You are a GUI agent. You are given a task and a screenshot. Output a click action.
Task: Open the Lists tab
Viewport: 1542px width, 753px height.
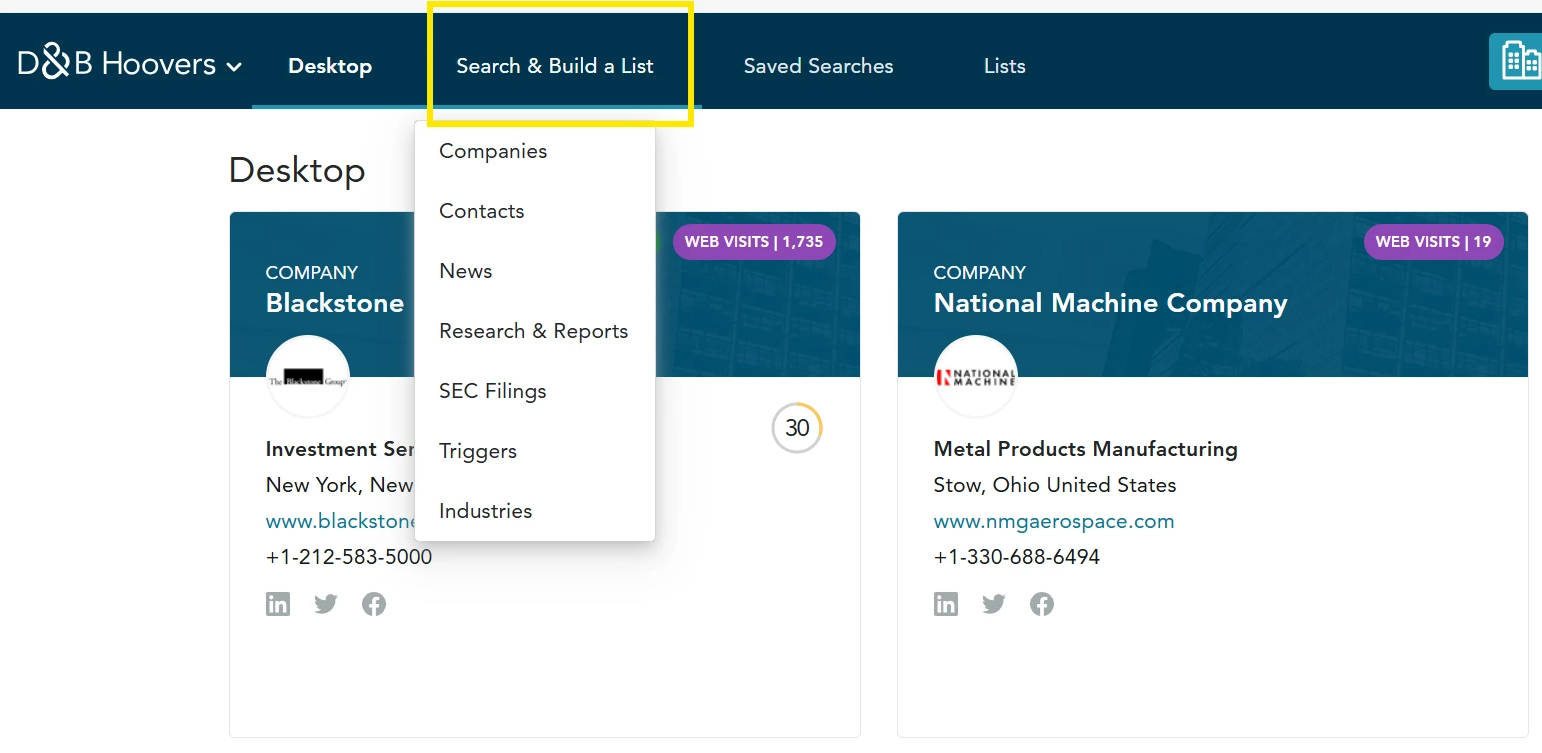click(x=1005, y=66)
